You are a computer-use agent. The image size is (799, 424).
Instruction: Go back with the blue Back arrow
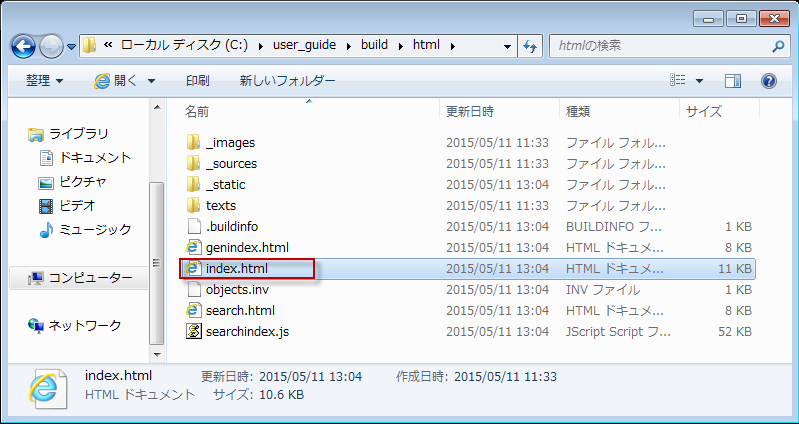click(23, 46)
